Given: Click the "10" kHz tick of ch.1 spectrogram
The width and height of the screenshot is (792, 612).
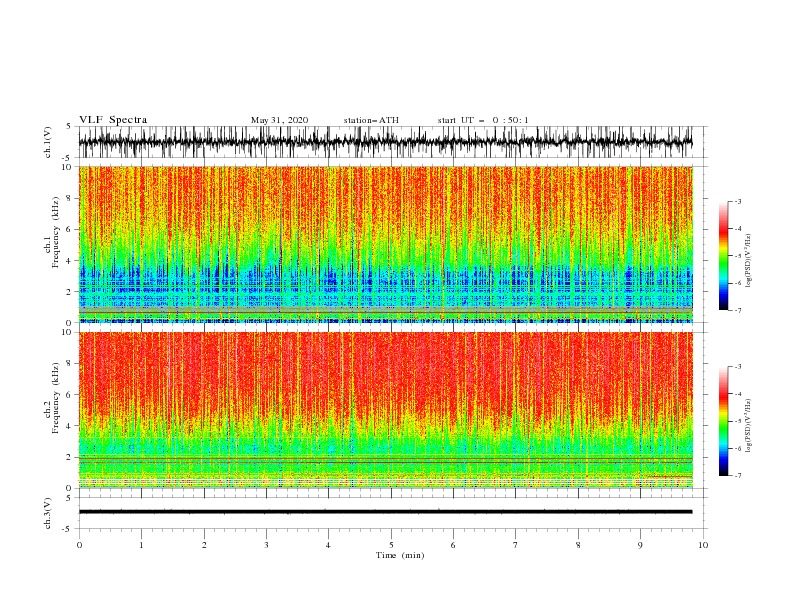Looking at the screenshot, I should click(68, 167).
